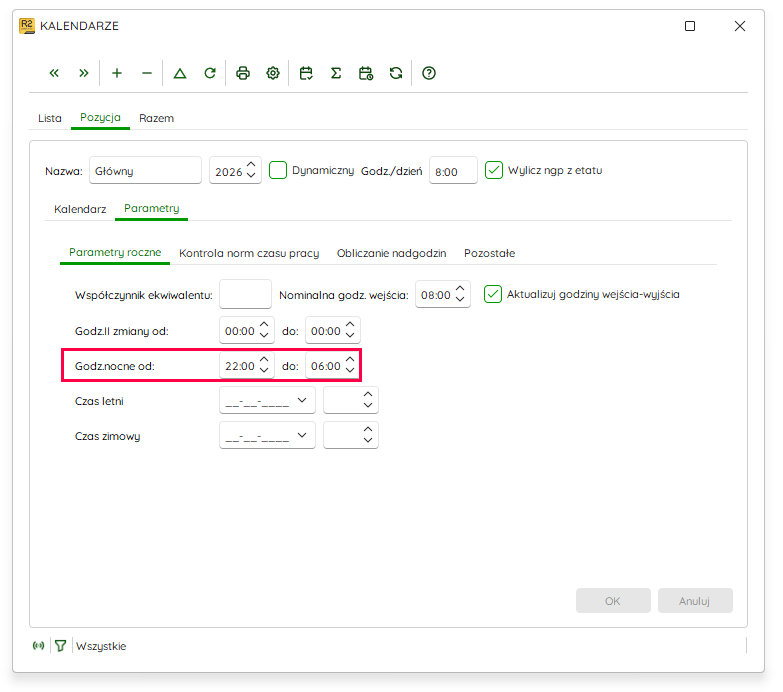
Task: Click the Współczynnik ekwiwalentu input field
Action: pyautogui.click(x=245, y=294)
